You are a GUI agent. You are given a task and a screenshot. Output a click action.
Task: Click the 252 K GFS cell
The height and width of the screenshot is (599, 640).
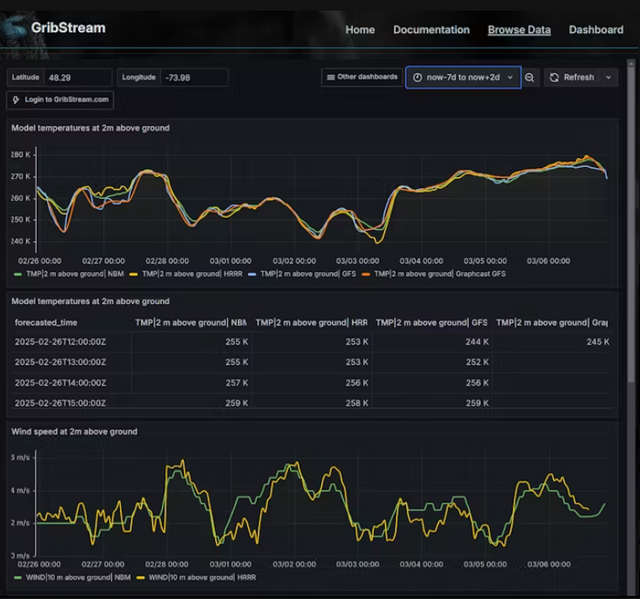click(x=477, y=362)
